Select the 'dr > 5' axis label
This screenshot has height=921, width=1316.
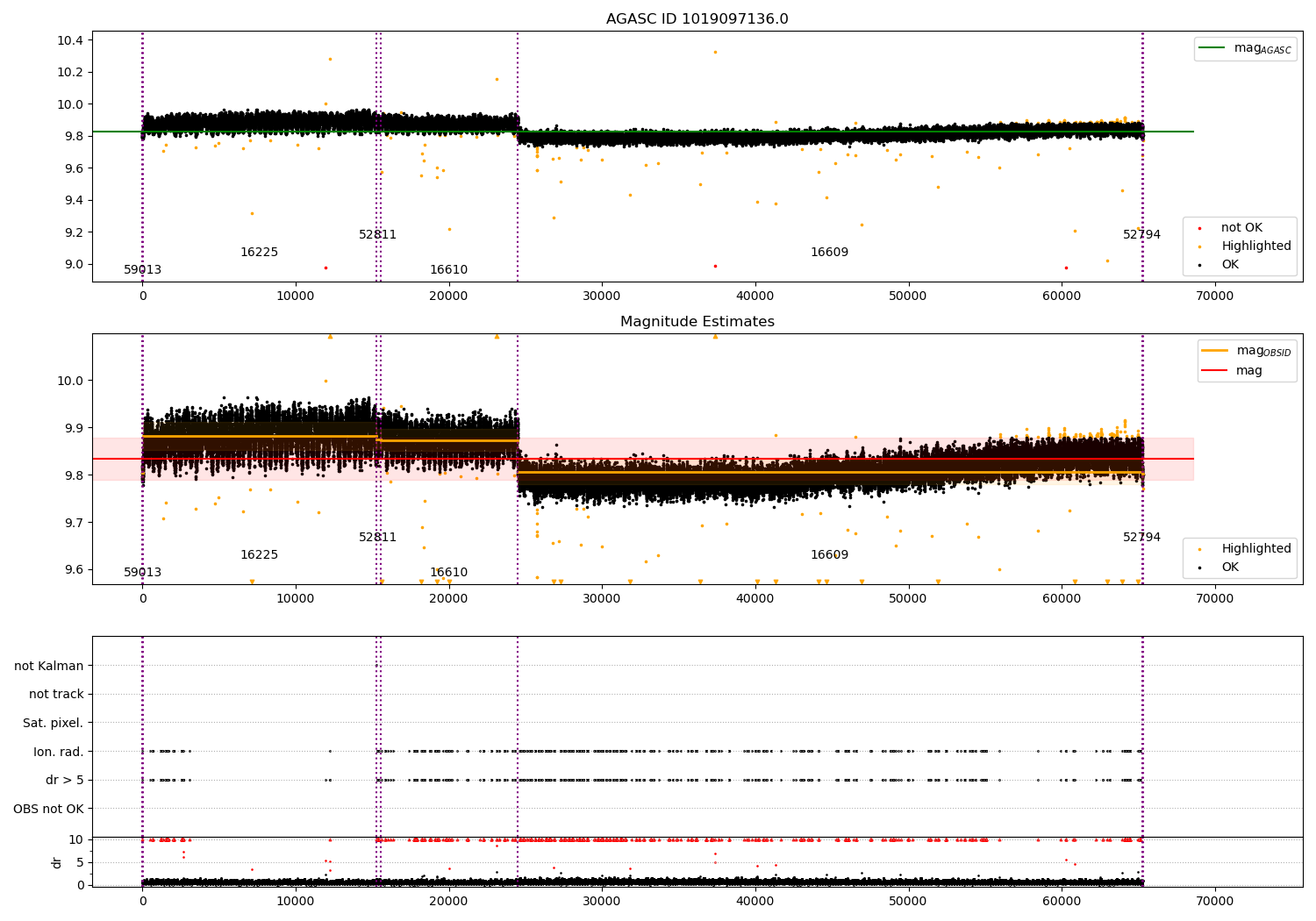pyautogui.click(x=65, y=780)
